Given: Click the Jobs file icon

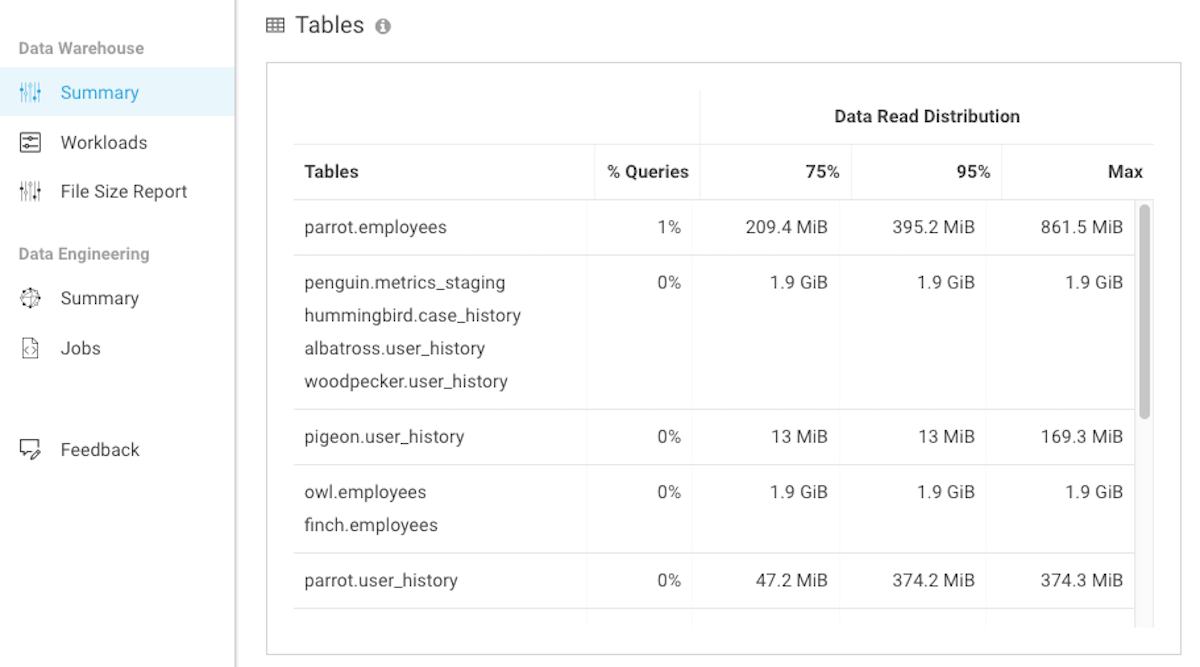Looking at the screenshot, I should tap(30, 349).
